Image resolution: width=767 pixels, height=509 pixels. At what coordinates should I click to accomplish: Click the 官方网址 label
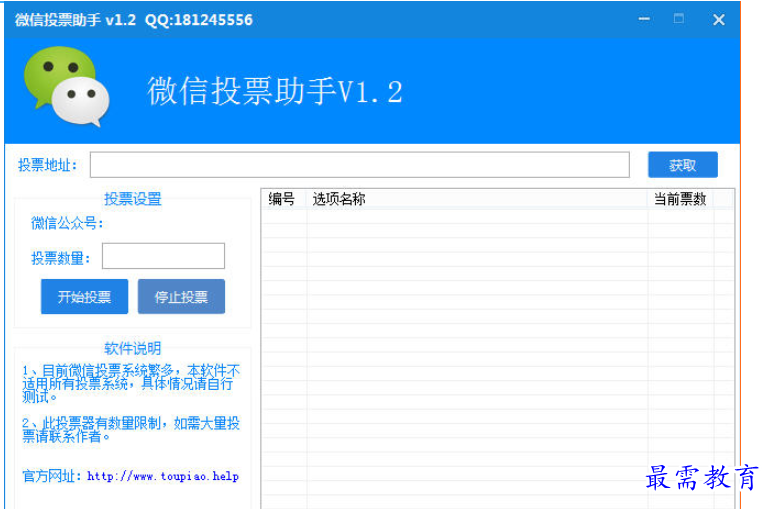[51, 476]
